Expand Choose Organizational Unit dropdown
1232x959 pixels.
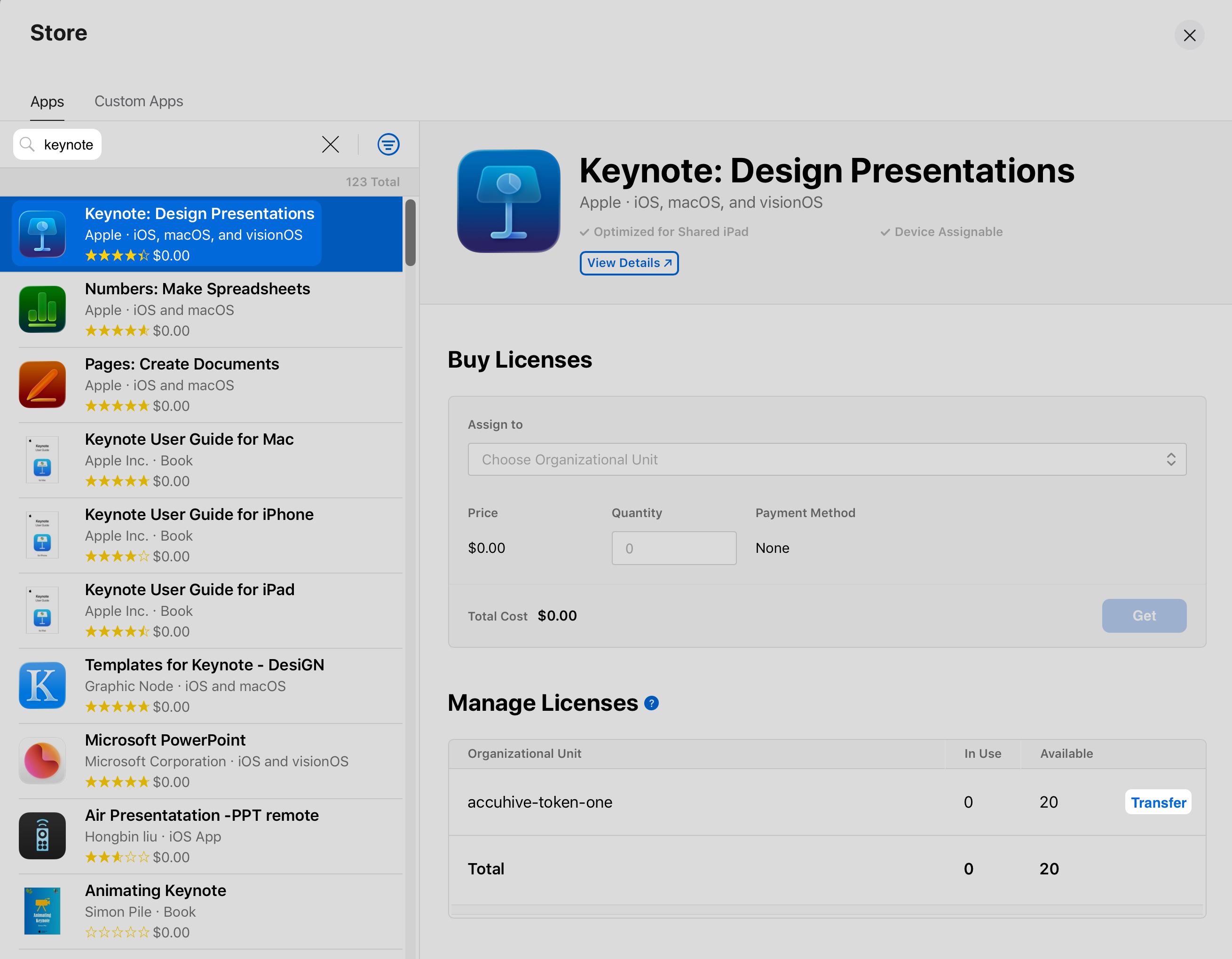[827, 459]
